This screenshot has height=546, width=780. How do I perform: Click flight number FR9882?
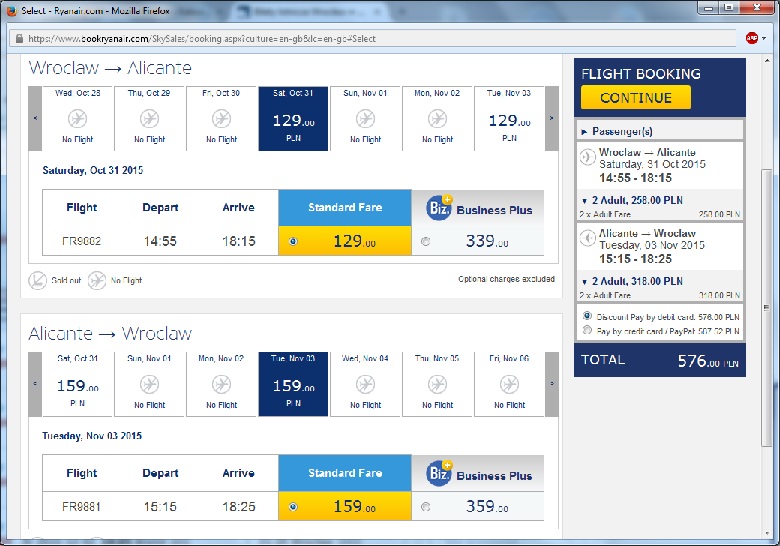pos(82,241)
